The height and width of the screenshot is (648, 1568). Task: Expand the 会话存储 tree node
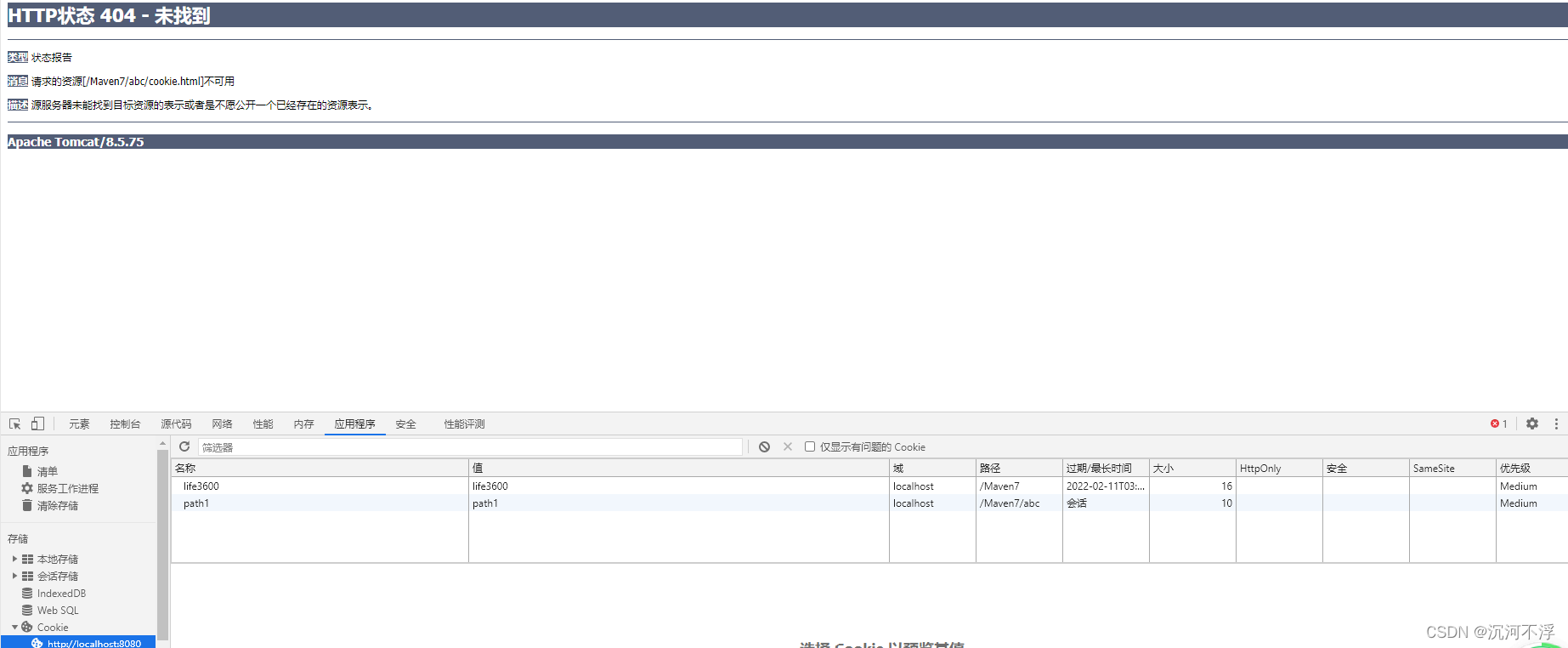point(14,576)
